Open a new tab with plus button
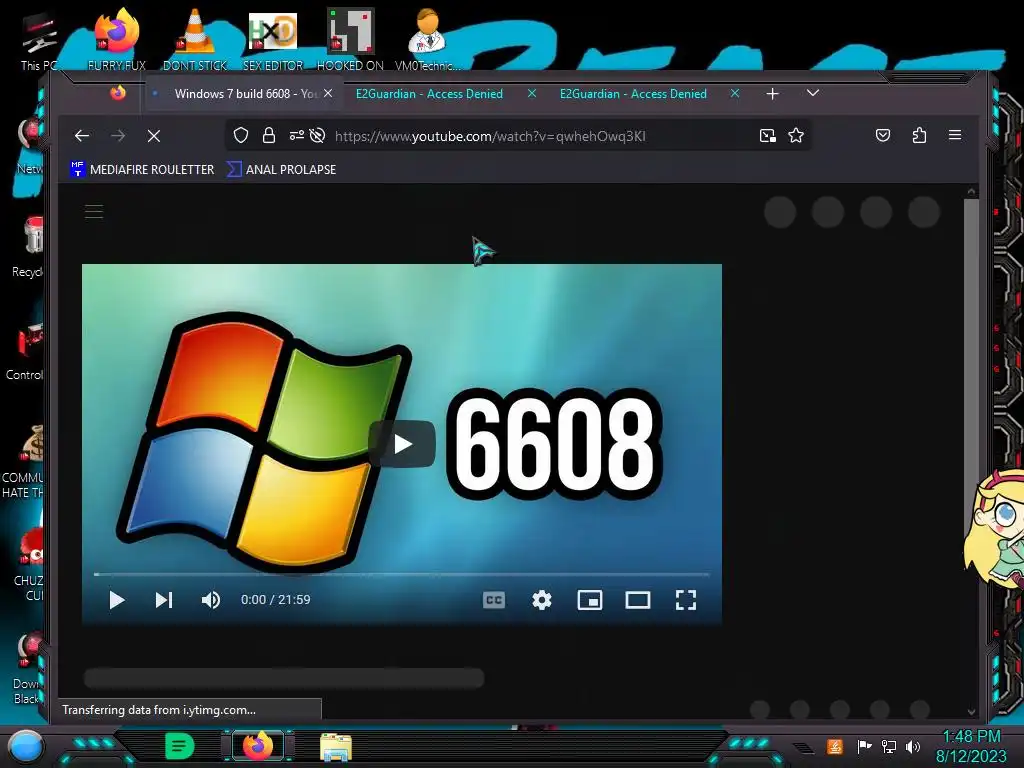The height and width of the screenshot is (768, 1024). (x=773, y=93)
